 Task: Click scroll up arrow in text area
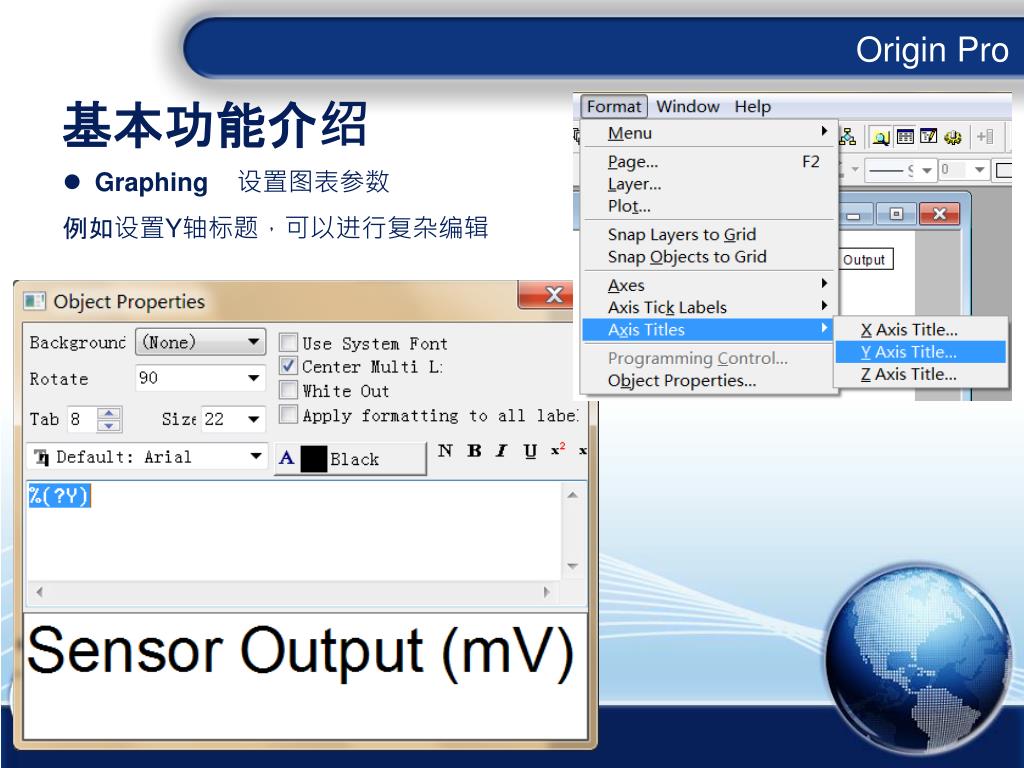(x=573, y=495)
